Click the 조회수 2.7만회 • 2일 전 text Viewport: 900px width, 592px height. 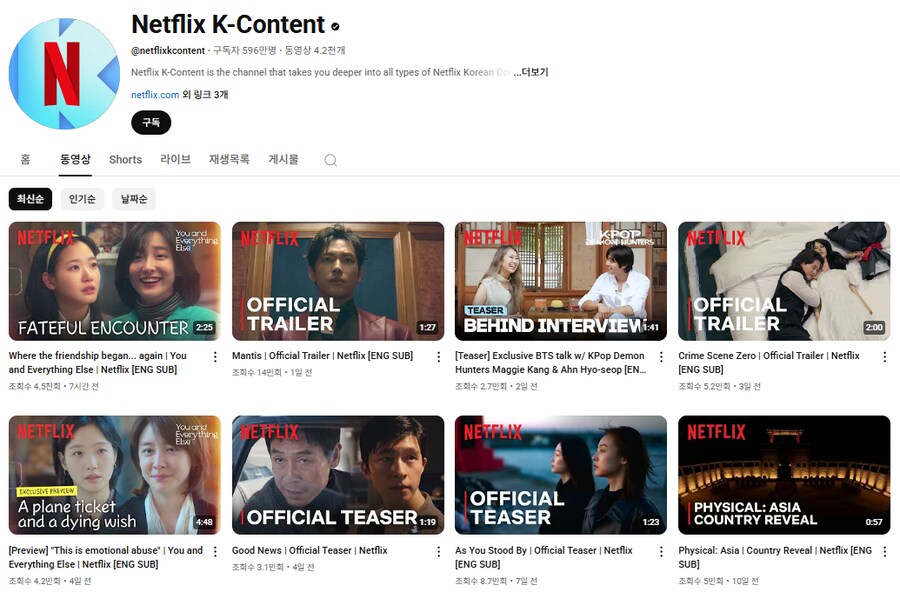pos(496,387)
